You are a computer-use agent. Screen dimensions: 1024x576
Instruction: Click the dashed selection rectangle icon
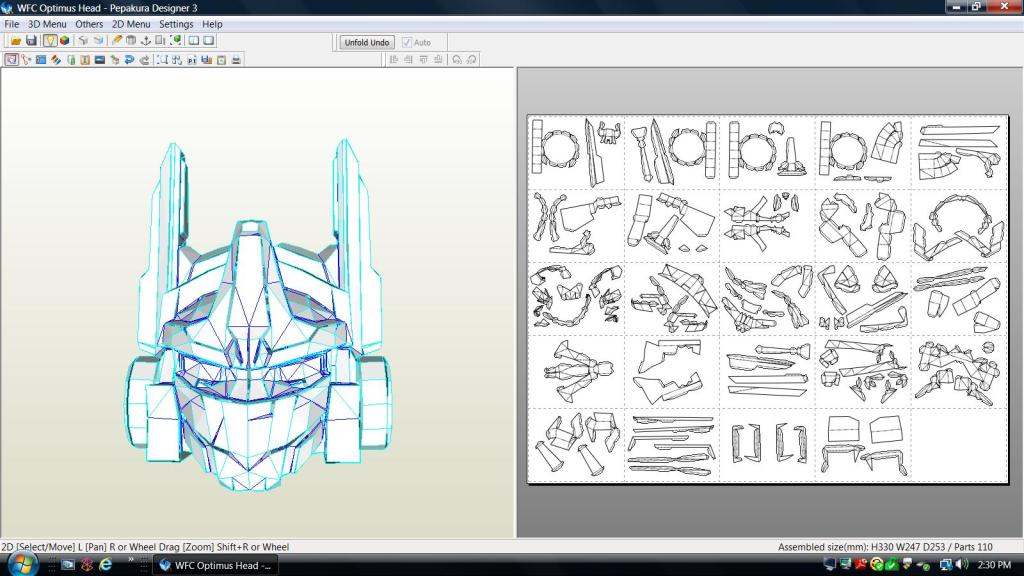162,59
